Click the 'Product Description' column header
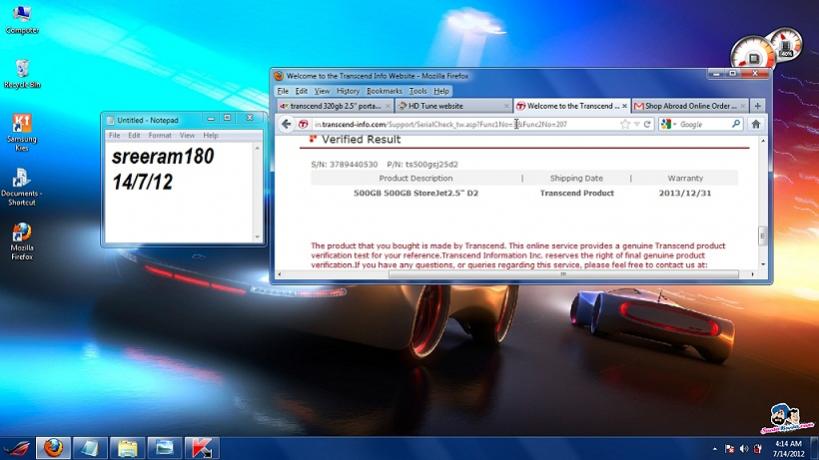Image resolution: width=819 pixels, height=460 pixels. point(416,179)
